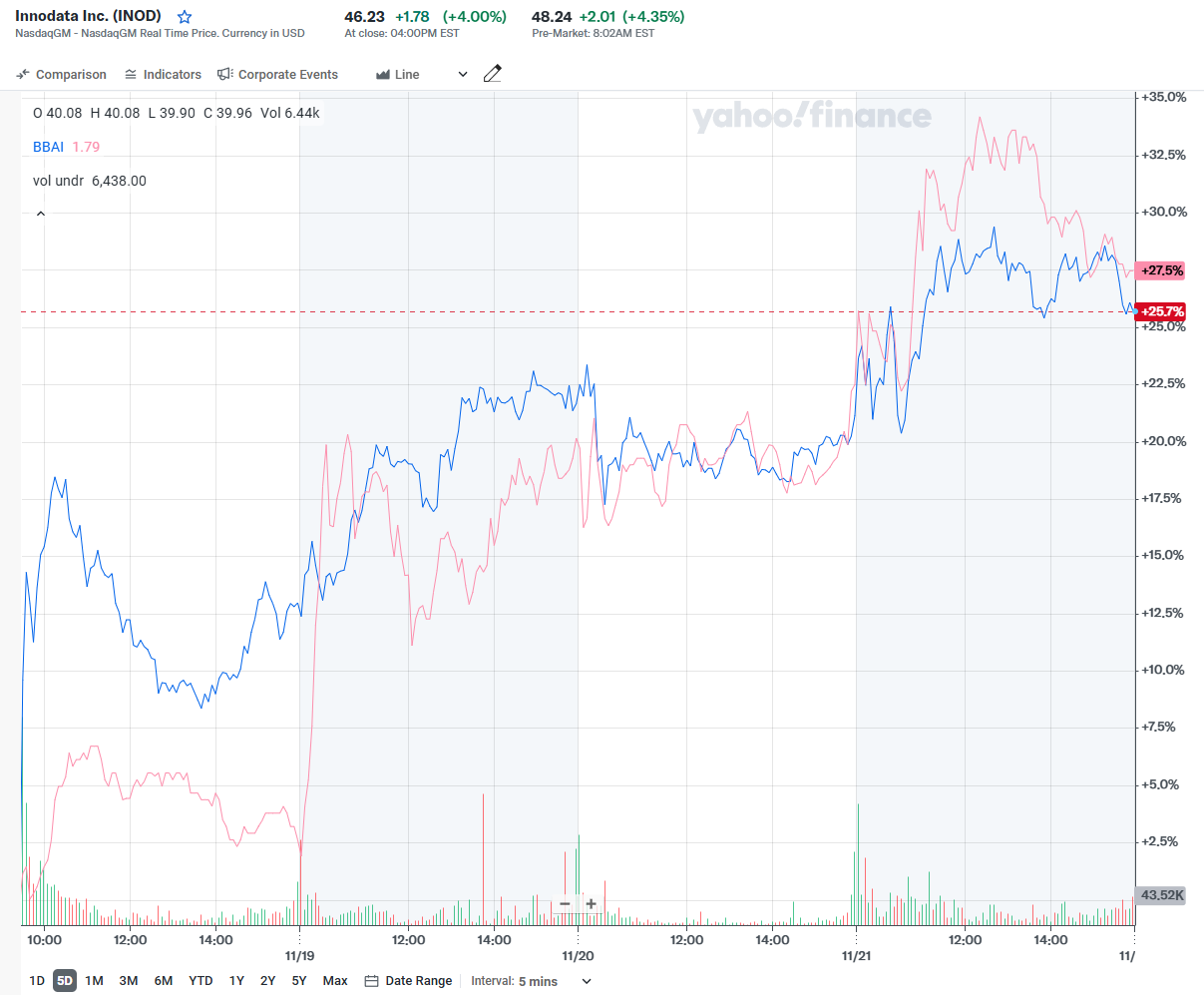The width and height of the screenshot is (1204, 995).
Task: Click the 11/20 date axis label
Action: coord(578,956)
